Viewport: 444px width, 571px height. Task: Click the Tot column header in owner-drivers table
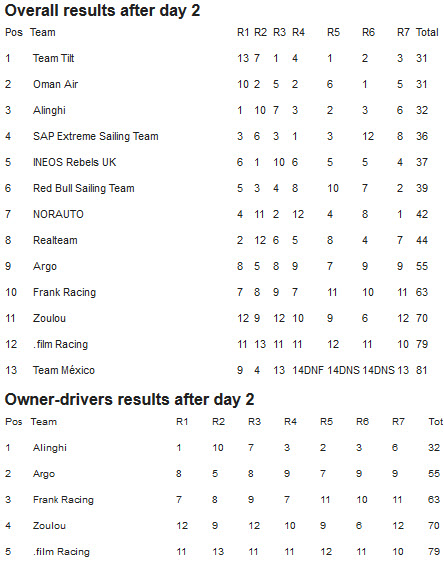pyautogui.click(x=435, y=422)
